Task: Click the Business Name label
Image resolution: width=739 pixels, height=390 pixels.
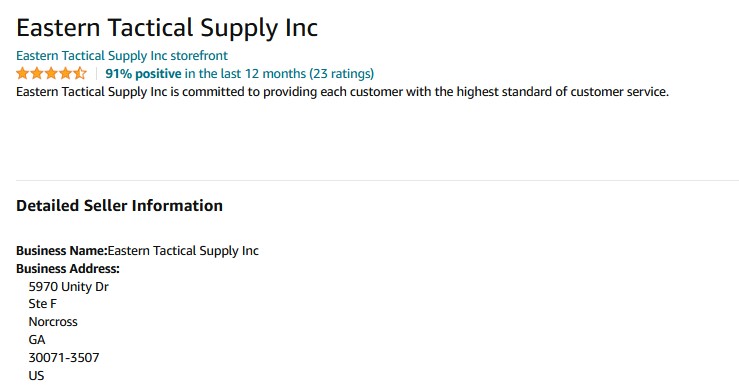Action: [x=62, y=250]
